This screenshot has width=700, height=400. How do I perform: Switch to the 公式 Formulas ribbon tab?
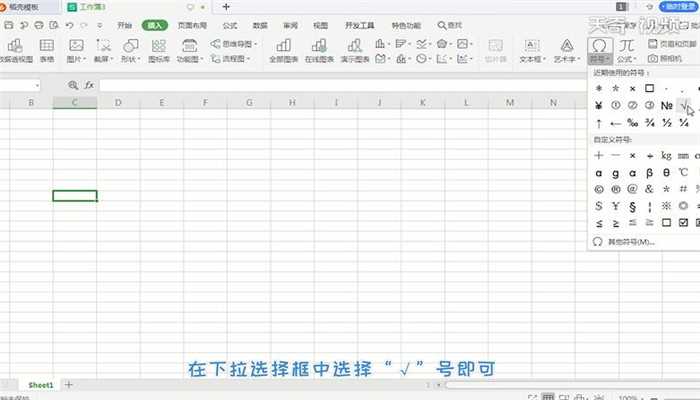(229, 25)
